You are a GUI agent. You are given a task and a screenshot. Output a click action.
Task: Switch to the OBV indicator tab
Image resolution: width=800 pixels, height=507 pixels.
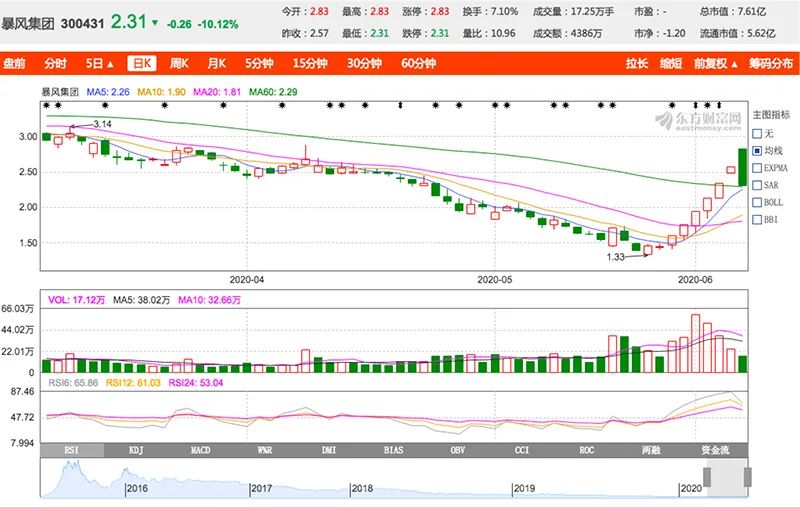[458, 450]
